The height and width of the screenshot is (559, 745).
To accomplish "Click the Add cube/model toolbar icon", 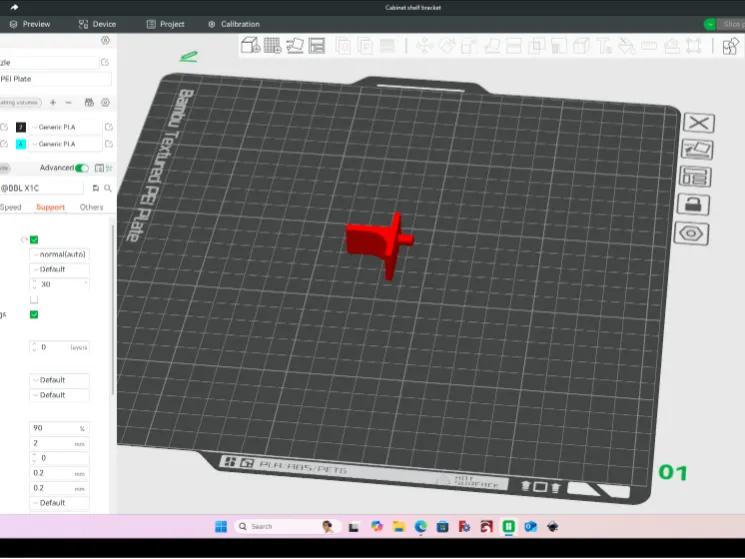I will 250,46.
